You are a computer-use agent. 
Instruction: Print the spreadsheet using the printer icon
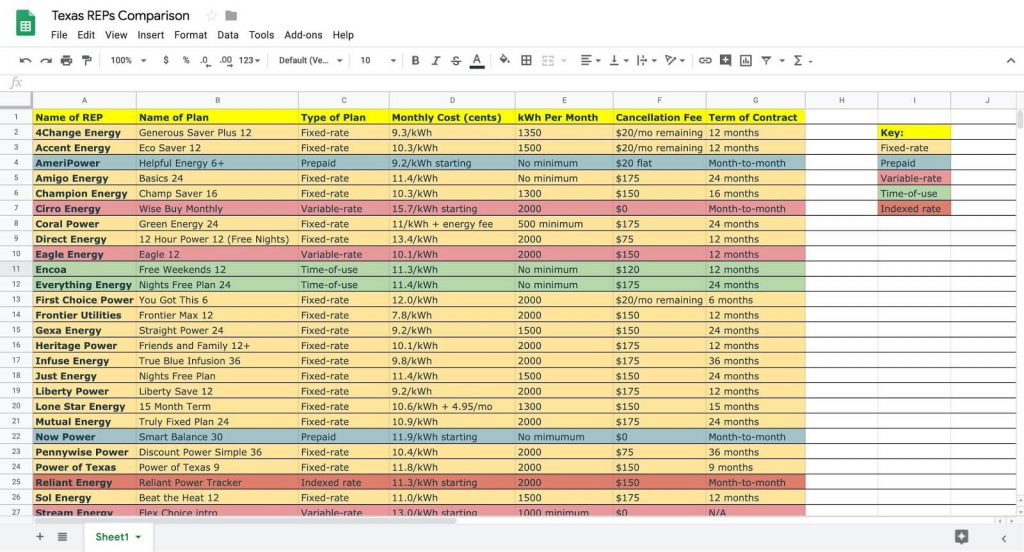(66, 61)
